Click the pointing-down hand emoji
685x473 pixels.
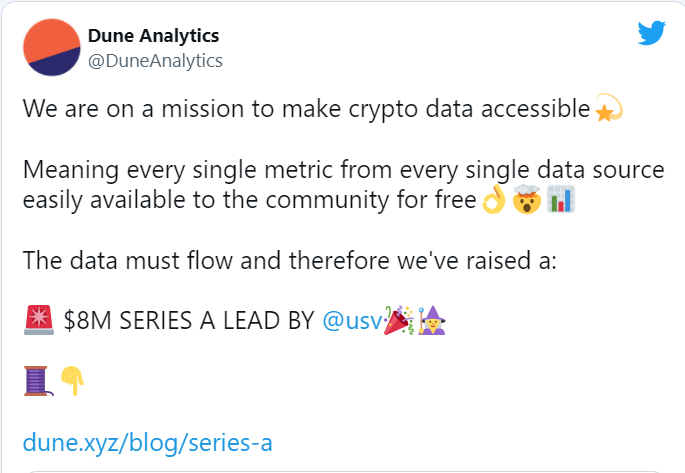[72, 381]
